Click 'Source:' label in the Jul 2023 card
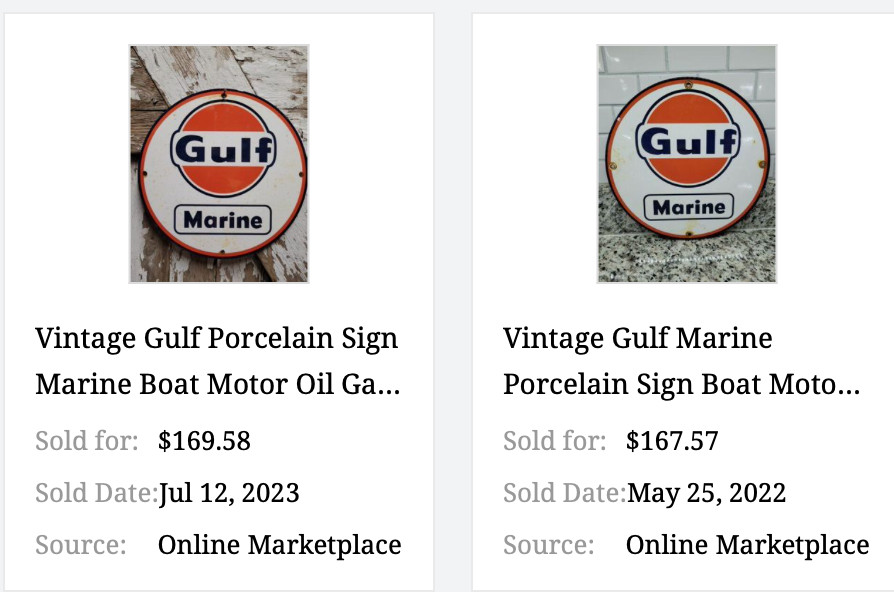 [x=81, y=545]
